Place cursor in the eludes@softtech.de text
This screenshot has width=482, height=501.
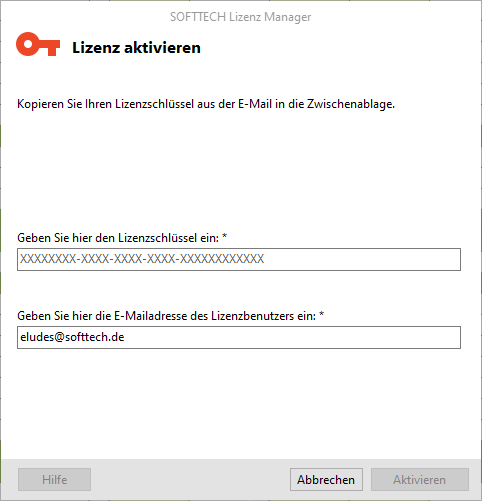pos(72,337)
